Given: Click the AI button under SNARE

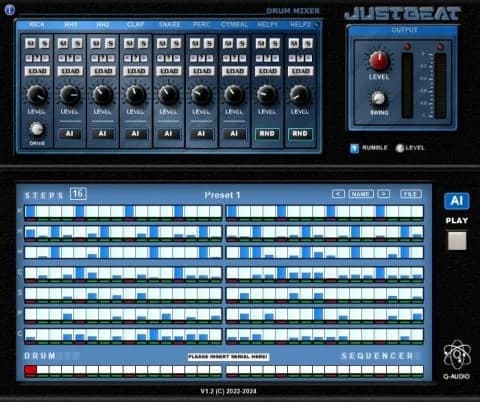Looking at the screenshot, I should [168, 134].
